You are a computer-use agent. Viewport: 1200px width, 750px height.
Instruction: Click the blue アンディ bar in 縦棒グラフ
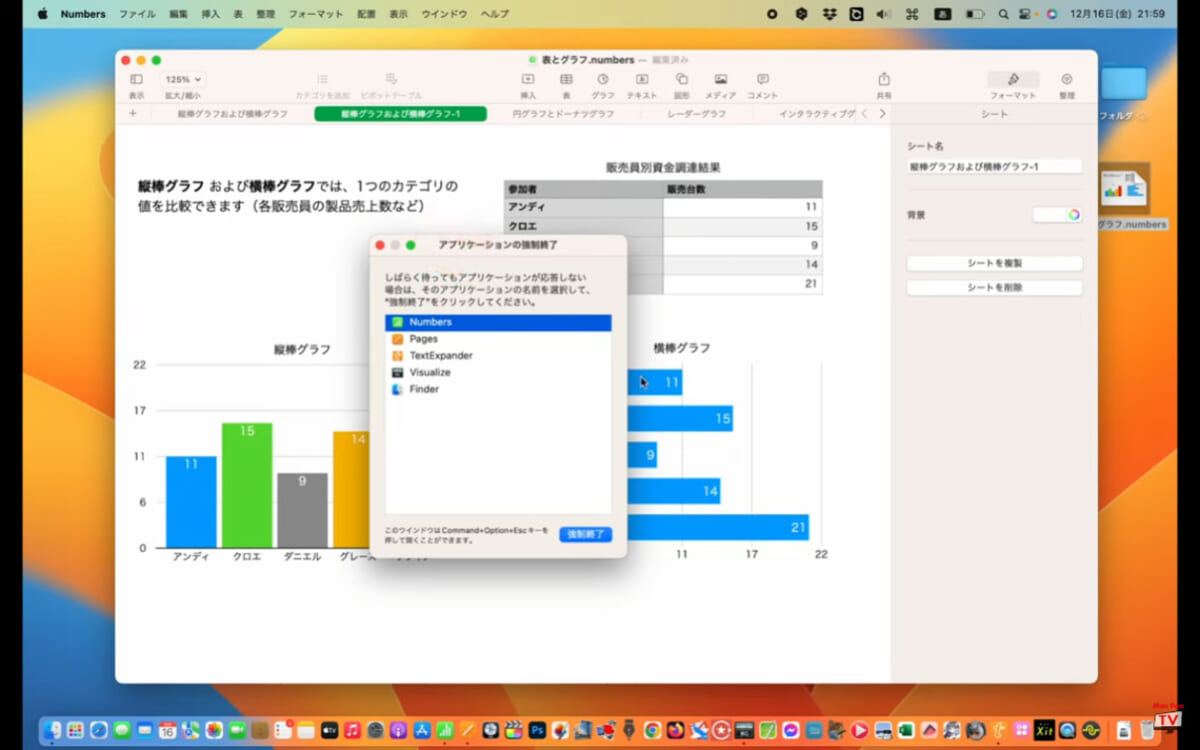191,502
